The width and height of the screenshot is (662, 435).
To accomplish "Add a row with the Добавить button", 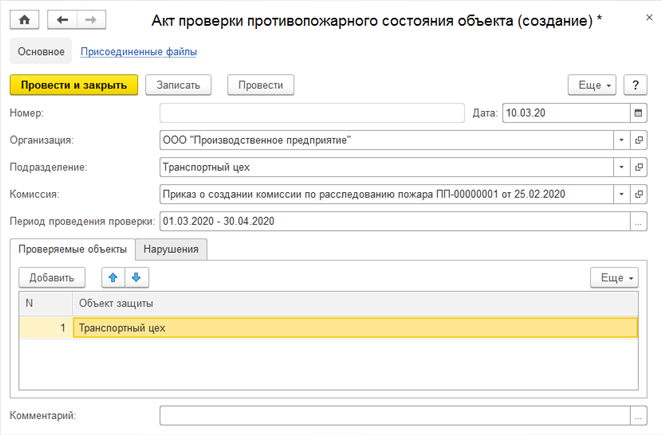I will coord(52,277).
